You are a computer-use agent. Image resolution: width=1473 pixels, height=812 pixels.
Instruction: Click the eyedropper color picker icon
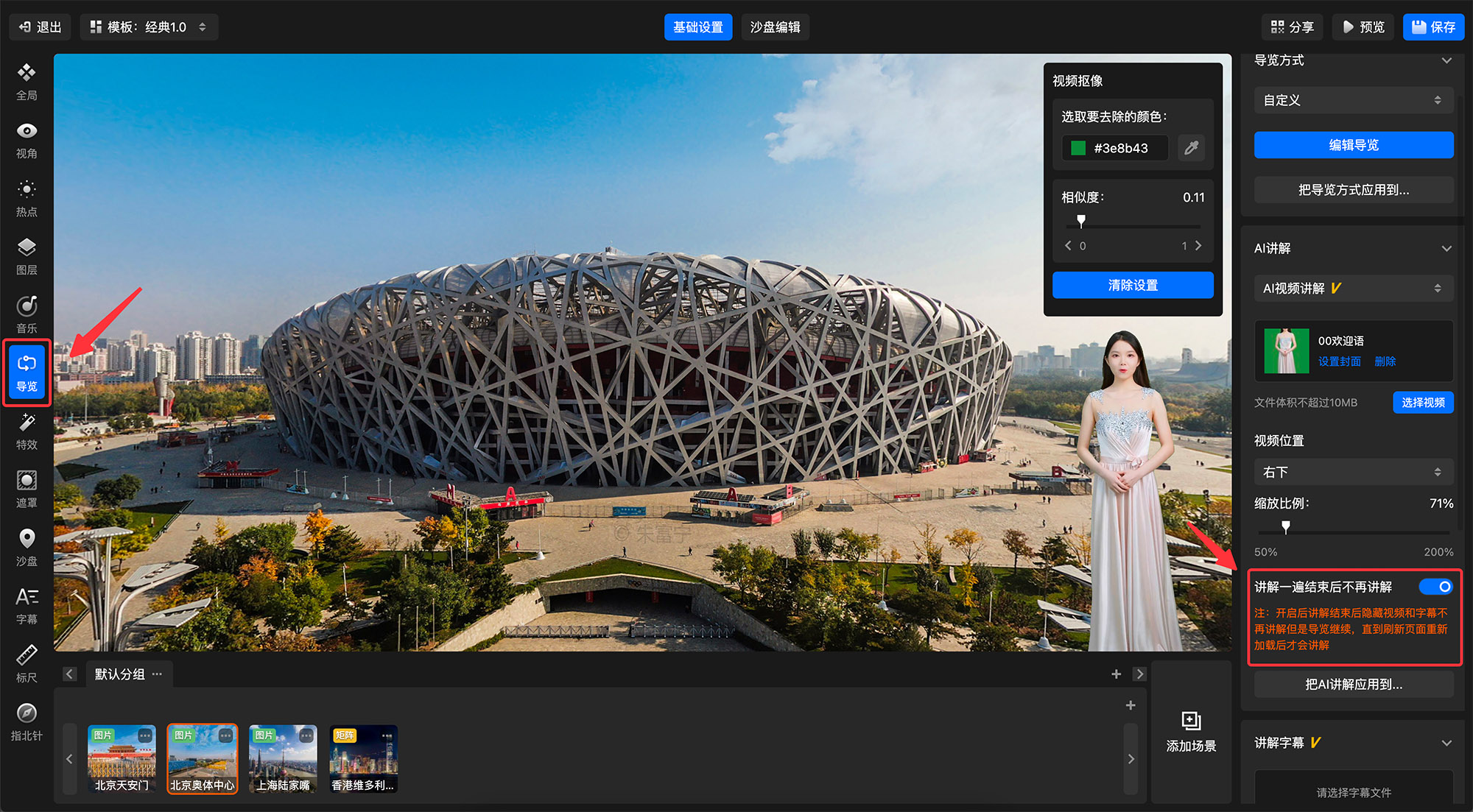pyautogui.click(x=1191, y=148)
